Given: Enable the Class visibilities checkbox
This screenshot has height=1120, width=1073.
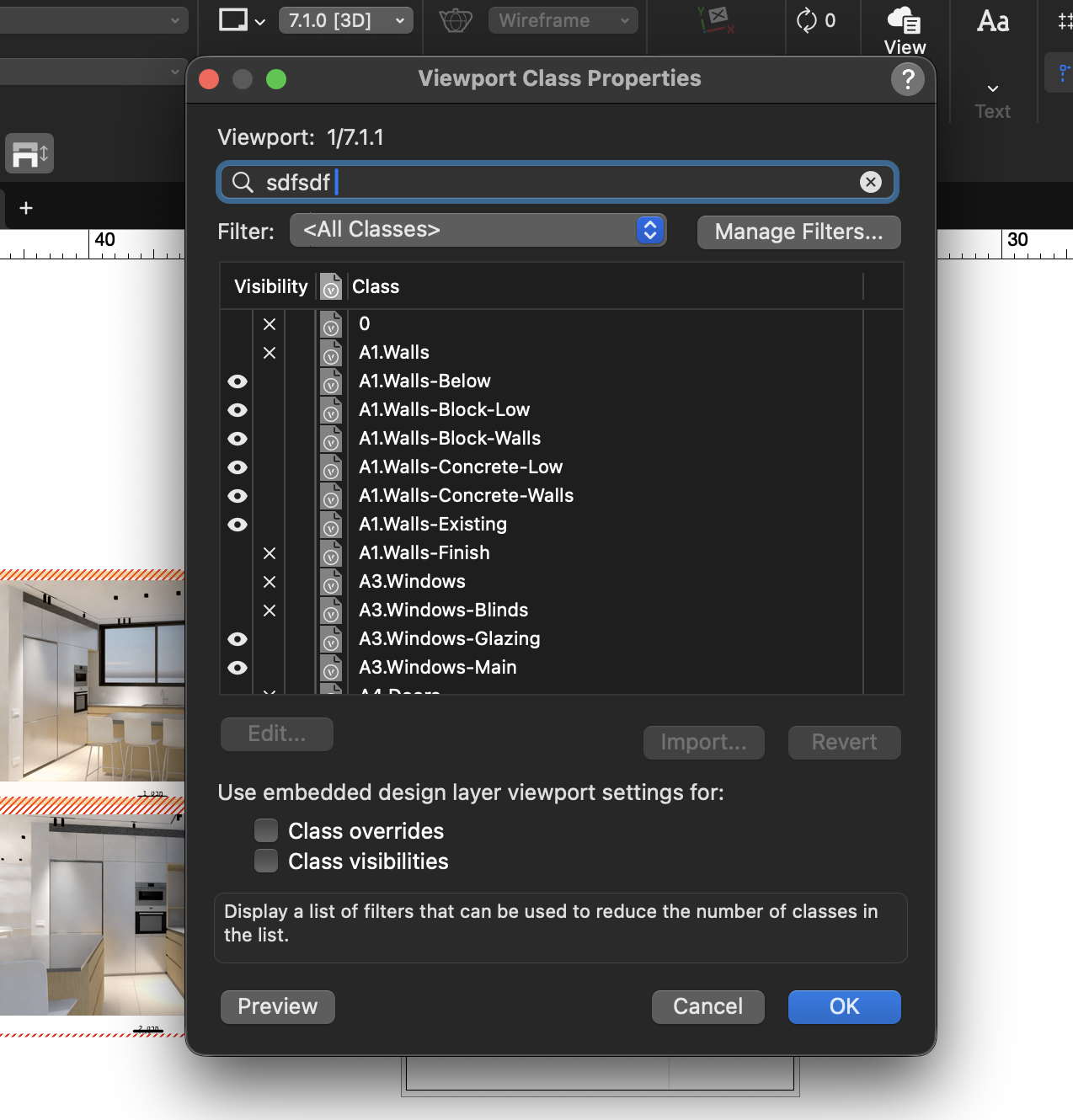Looking at the screenshot, I should pos(266,861).
